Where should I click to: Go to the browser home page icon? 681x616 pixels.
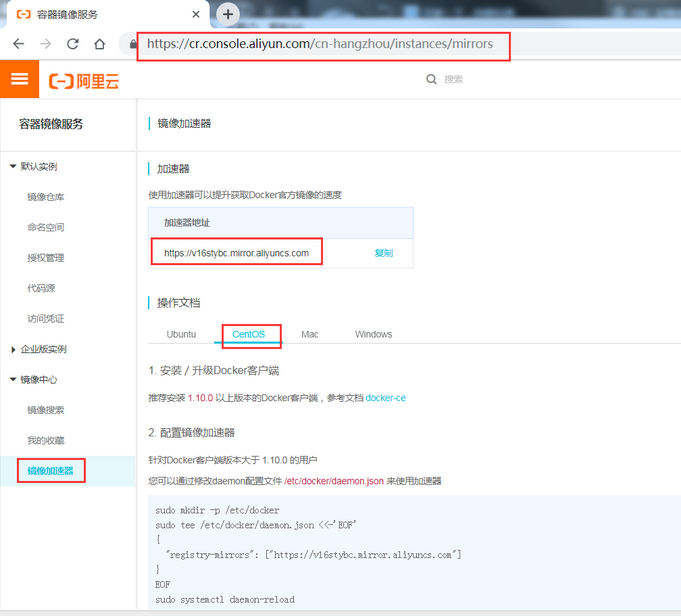point(99,44)
